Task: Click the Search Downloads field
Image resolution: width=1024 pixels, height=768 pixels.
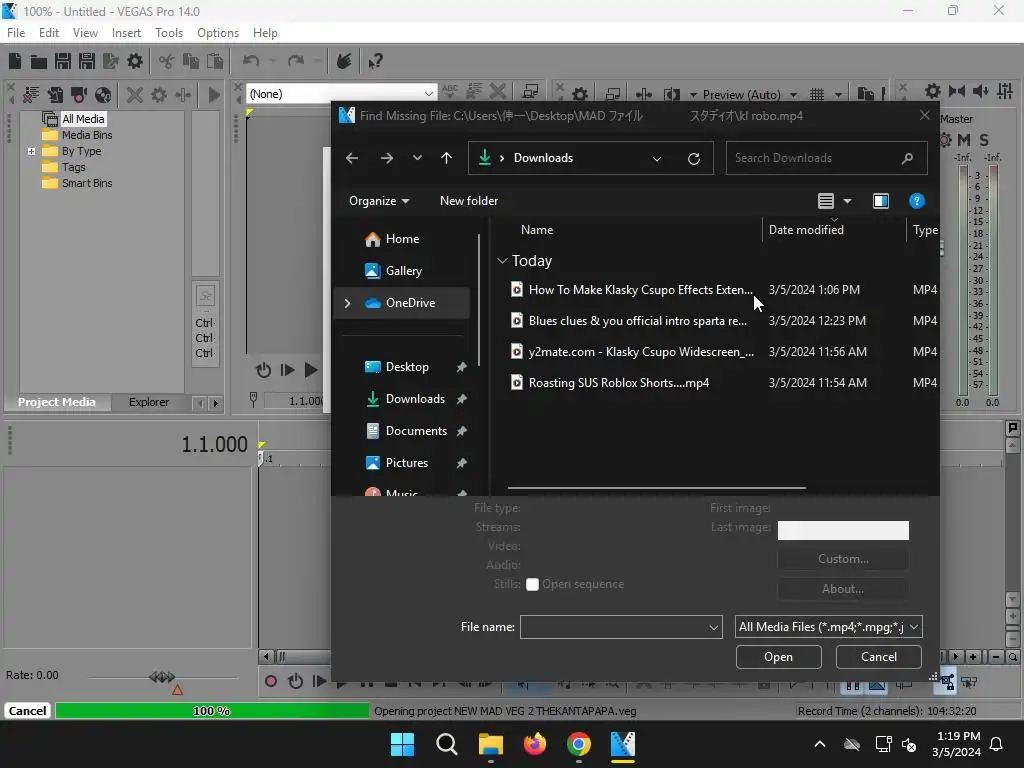Action: [826, 159]
